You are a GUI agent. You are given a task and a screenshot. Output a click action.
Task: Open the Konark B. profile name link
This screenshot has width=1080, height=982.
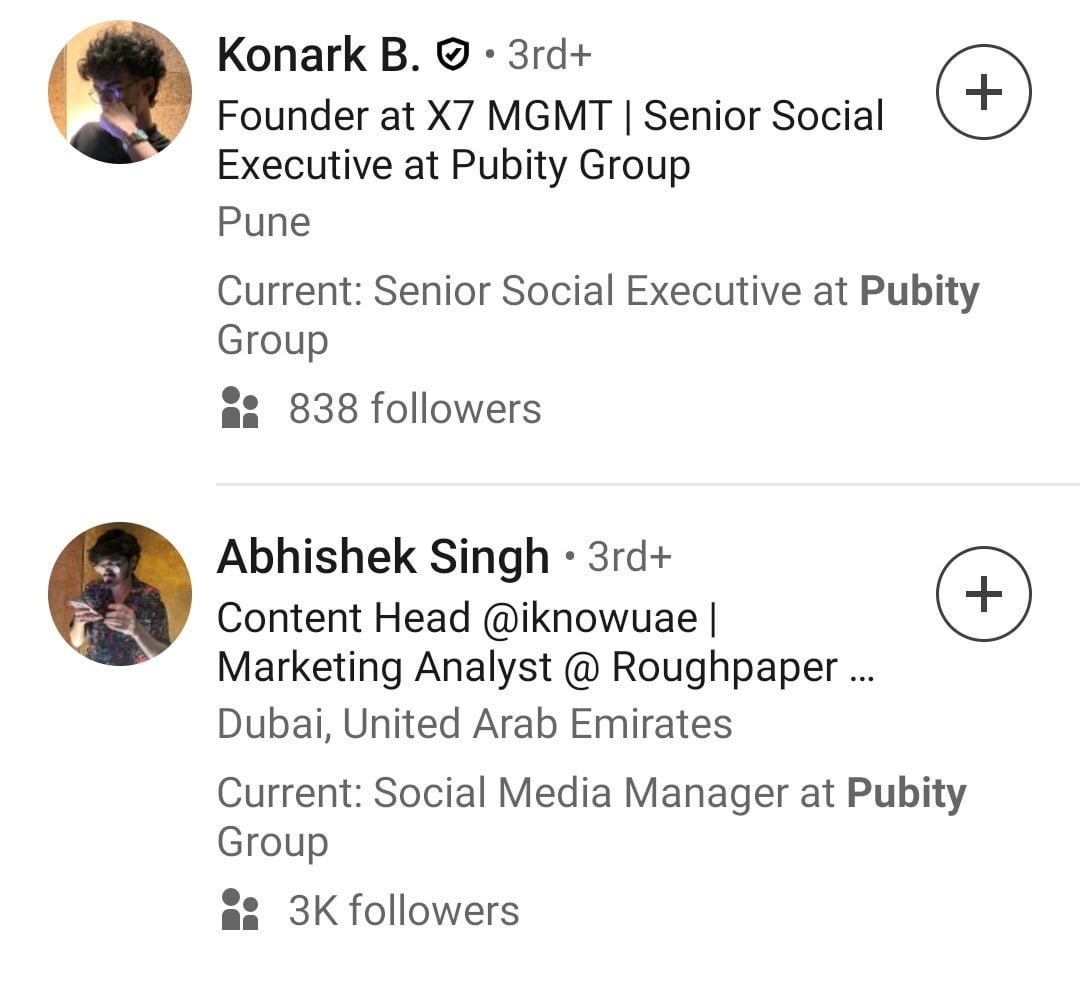pos(318,55)
